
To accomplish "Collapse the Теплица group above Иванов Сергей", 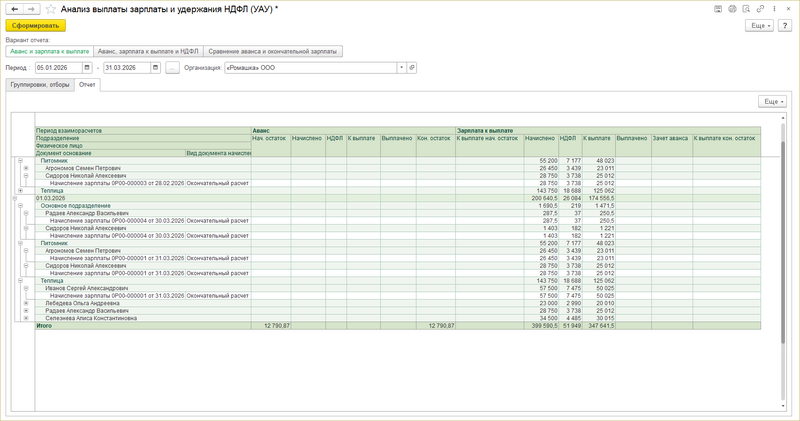I will tap(20, 281).
